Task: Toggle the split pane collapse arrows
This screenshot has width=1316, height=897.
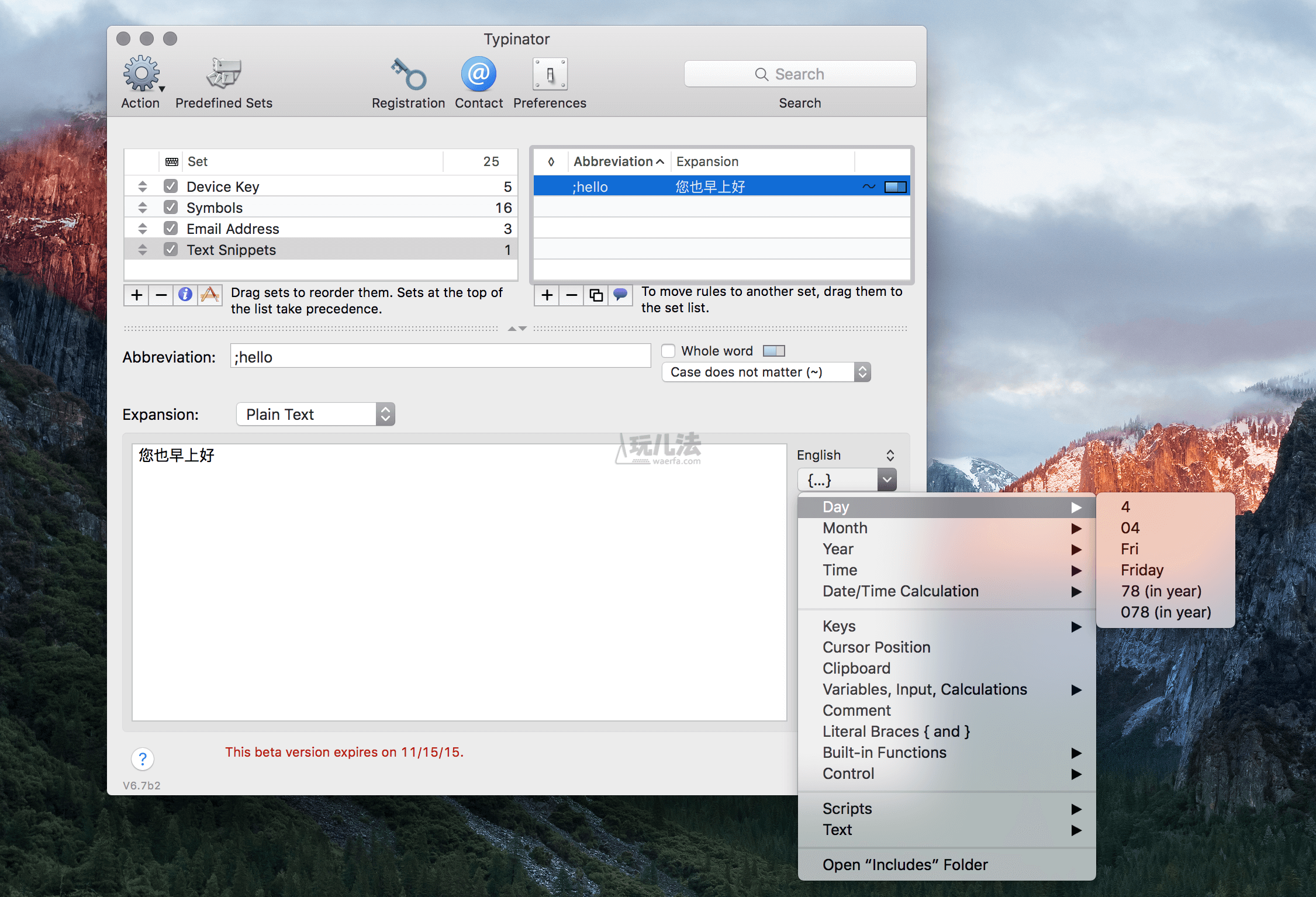Action: point(517,329)
